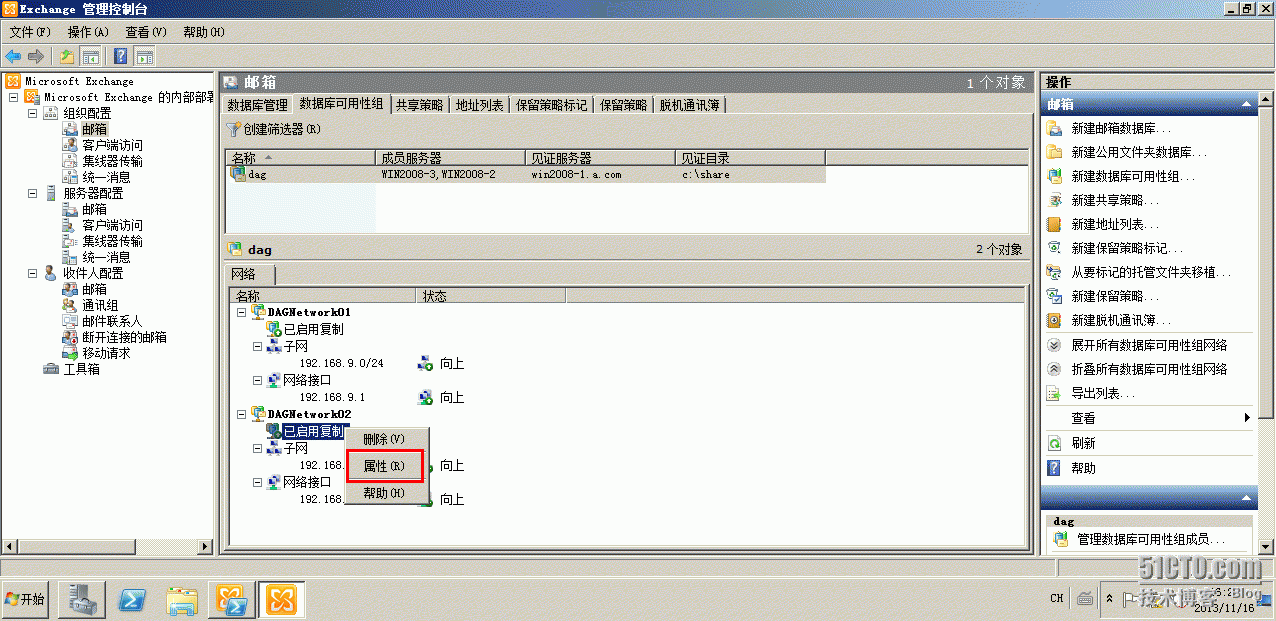Open Windows Explorer from the taskbar
Screen dimensions: 1276x621
point(182,599)
